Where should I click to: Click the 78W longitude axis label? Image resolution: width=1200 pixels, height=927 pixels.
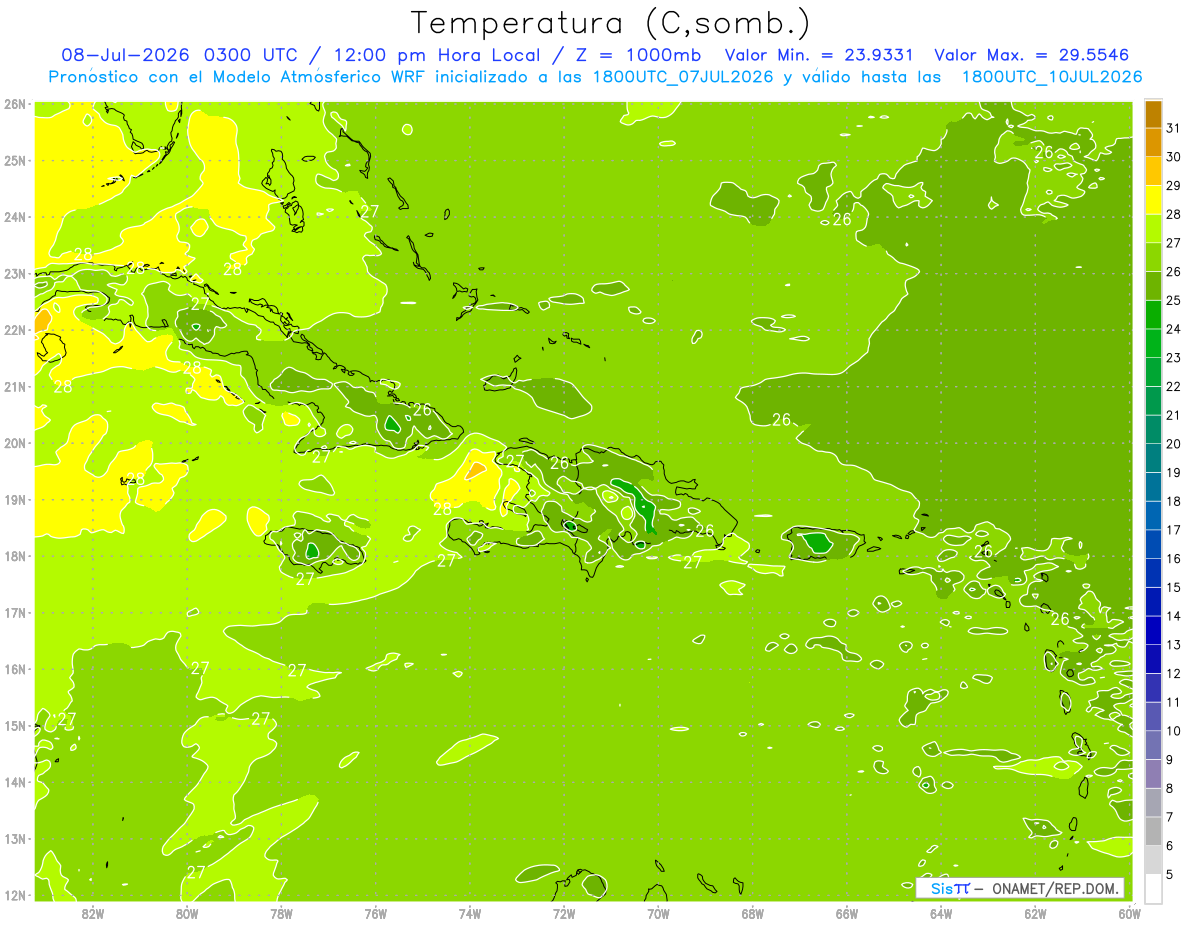tap(281, 913)
